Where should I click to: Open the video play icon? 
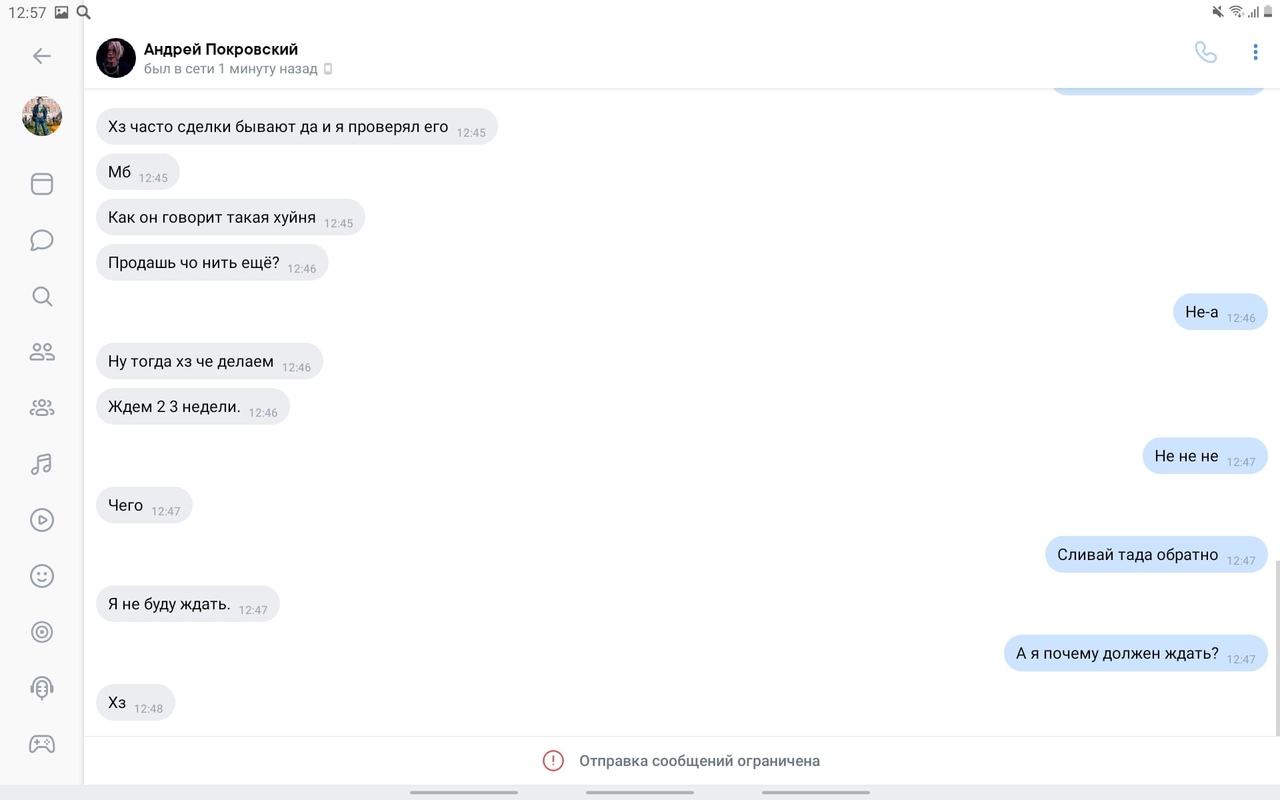point(42,520)
